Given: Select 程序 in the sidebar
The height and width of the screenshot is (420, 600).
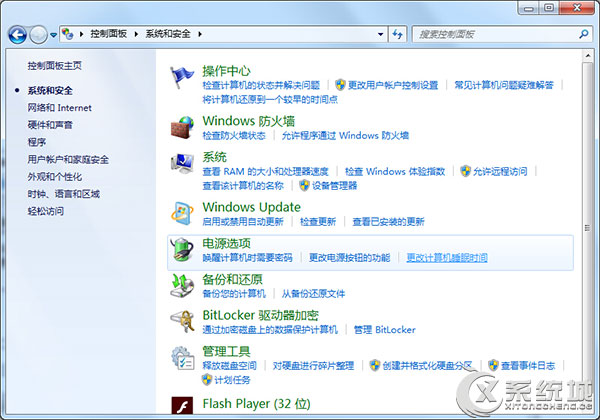Looking at the screenshot, I should [x=37, y=142].
